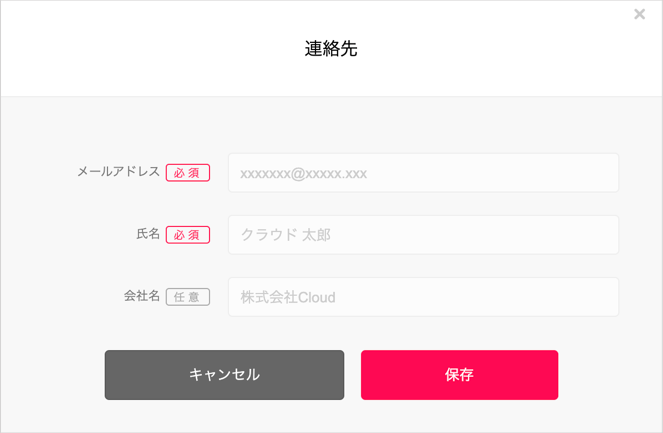Save the contact with 保存 button
Screen dimensions: 663x433
(459, 375)
